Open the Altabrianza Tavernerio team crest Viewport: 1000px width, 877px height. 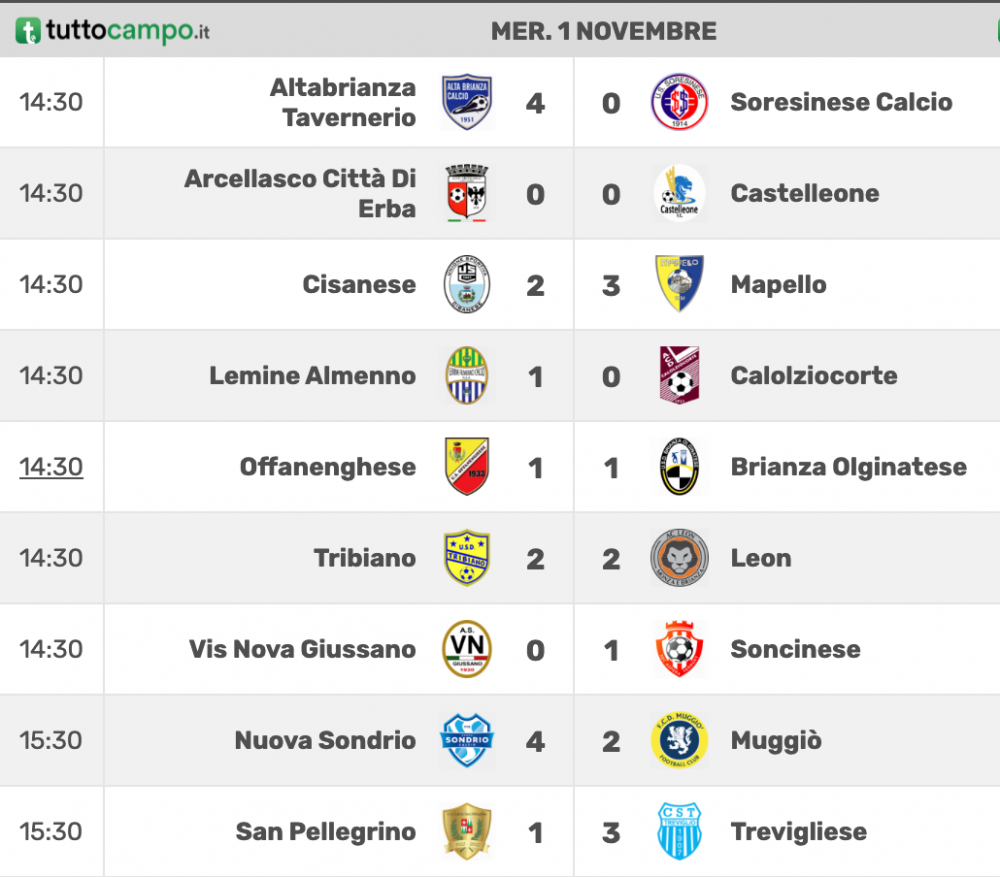(467, 102)
